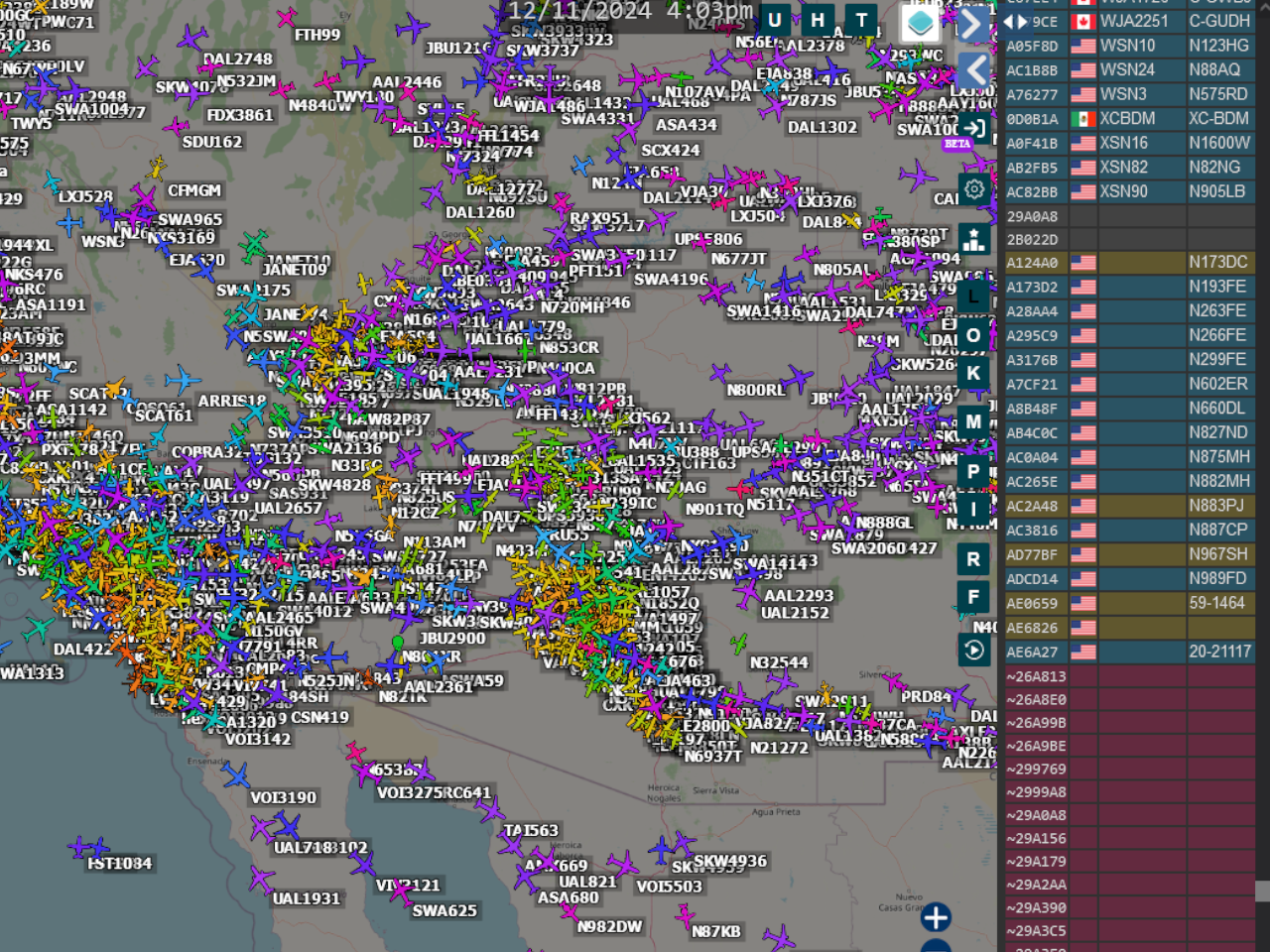
Task: Open the stats leaderboard icon
Action: click(x=973, y=240)
